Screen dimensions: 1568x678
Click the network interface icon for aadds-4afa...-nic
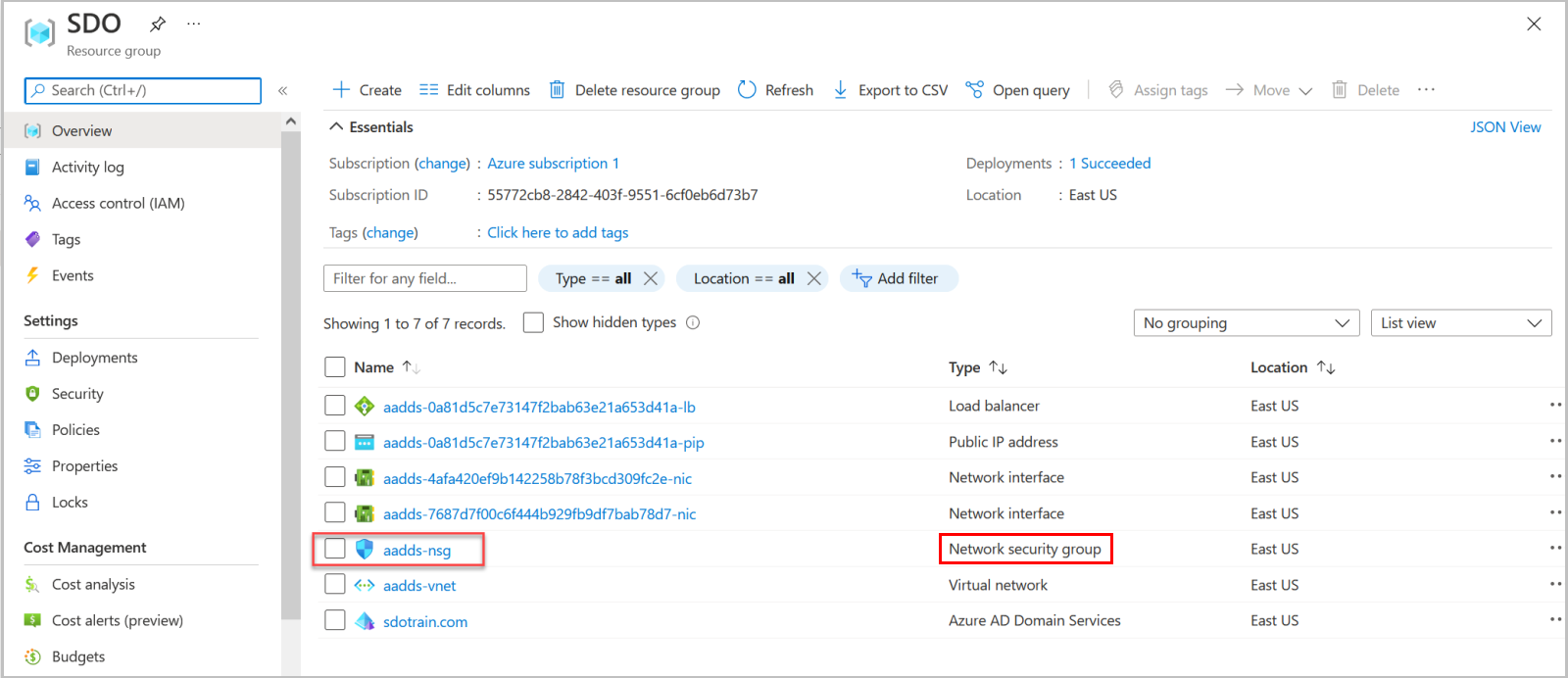(x=365, y=478)
